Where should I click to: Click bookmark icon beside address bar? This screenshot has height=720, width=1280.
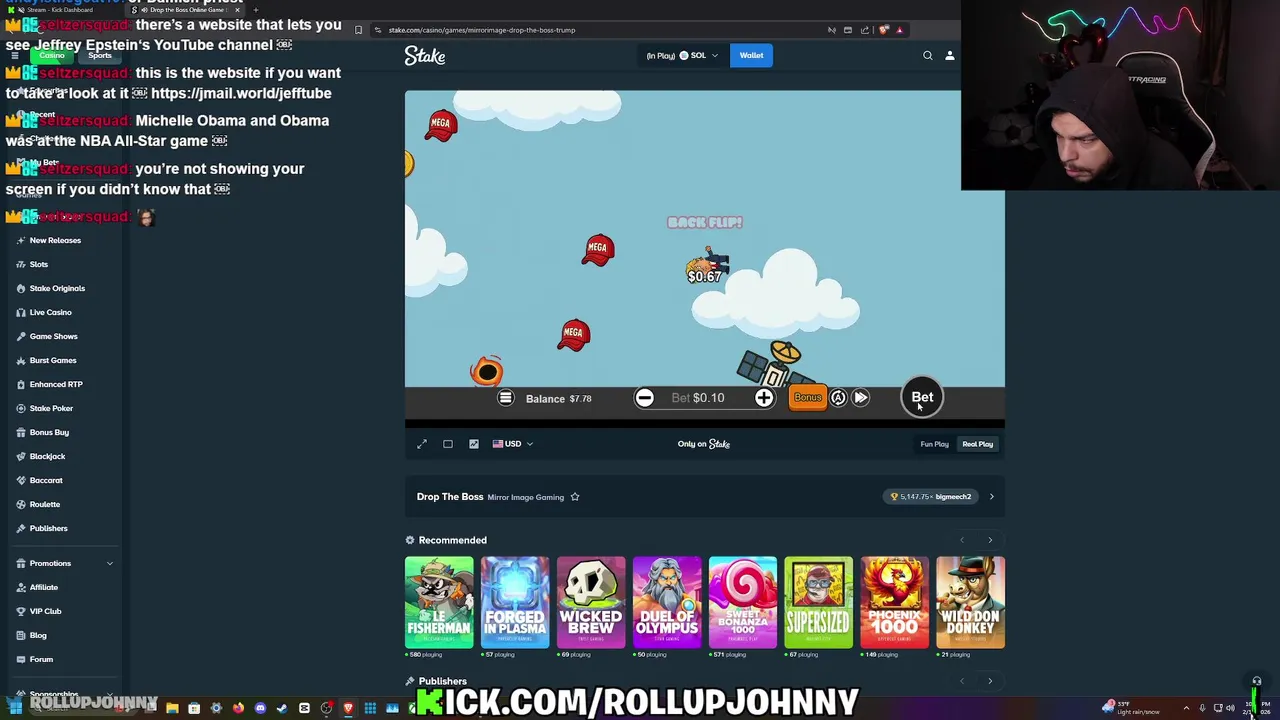358,30
